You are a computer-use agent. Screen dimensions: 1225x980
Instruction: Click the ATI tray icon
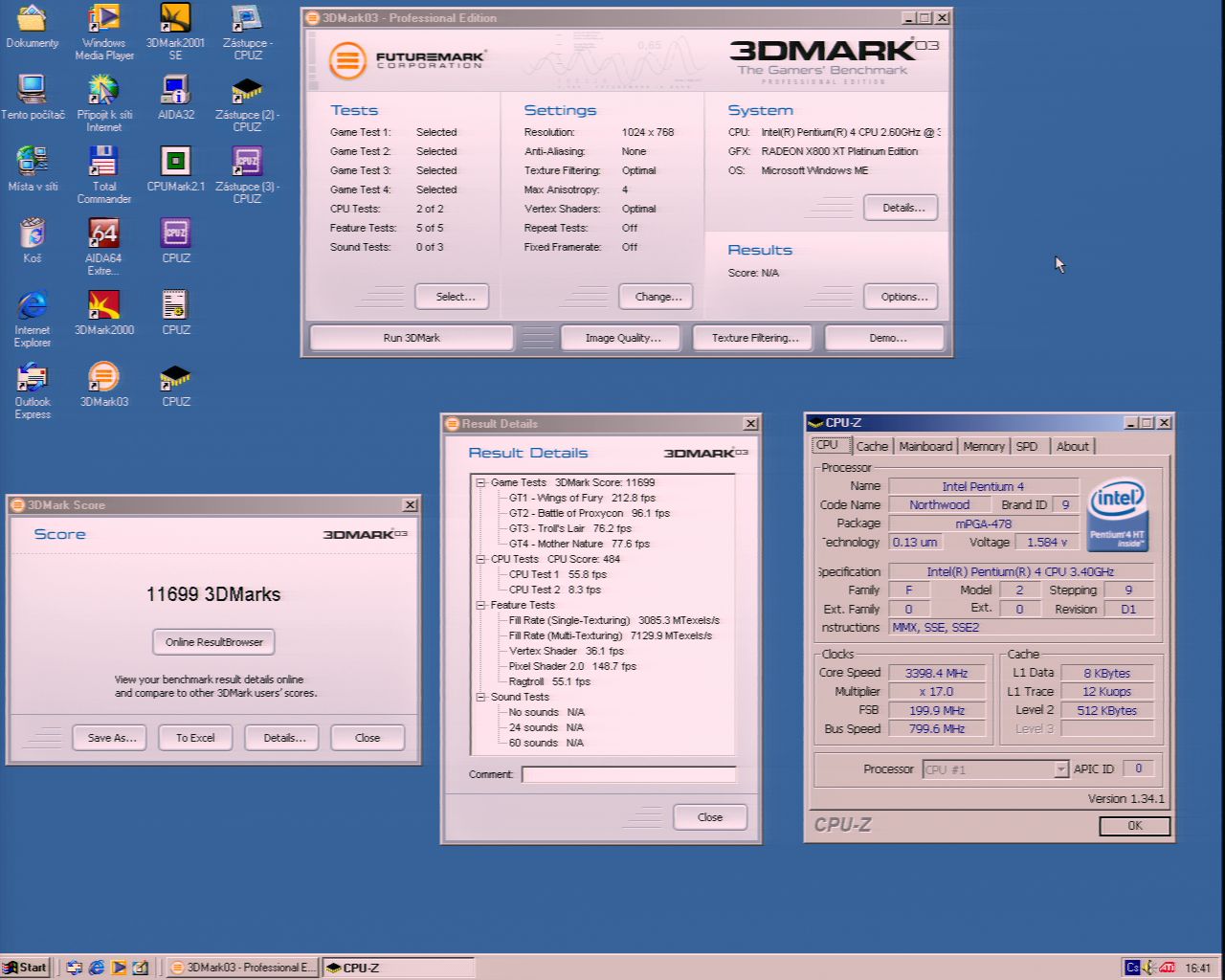(1167, 968)
